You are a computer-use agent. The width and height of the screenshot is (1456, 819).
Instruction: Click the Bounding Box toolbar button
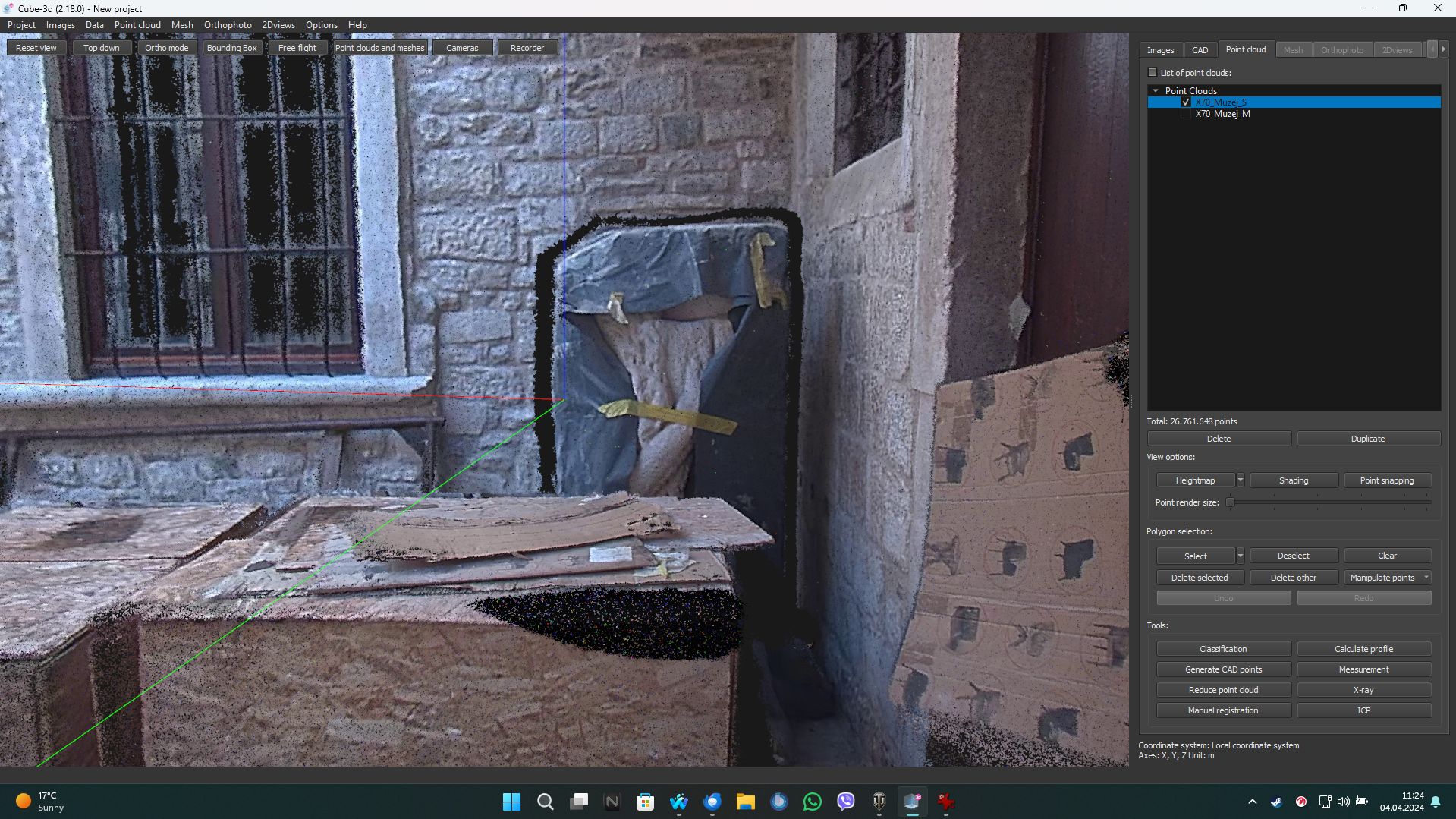point(231,48)
